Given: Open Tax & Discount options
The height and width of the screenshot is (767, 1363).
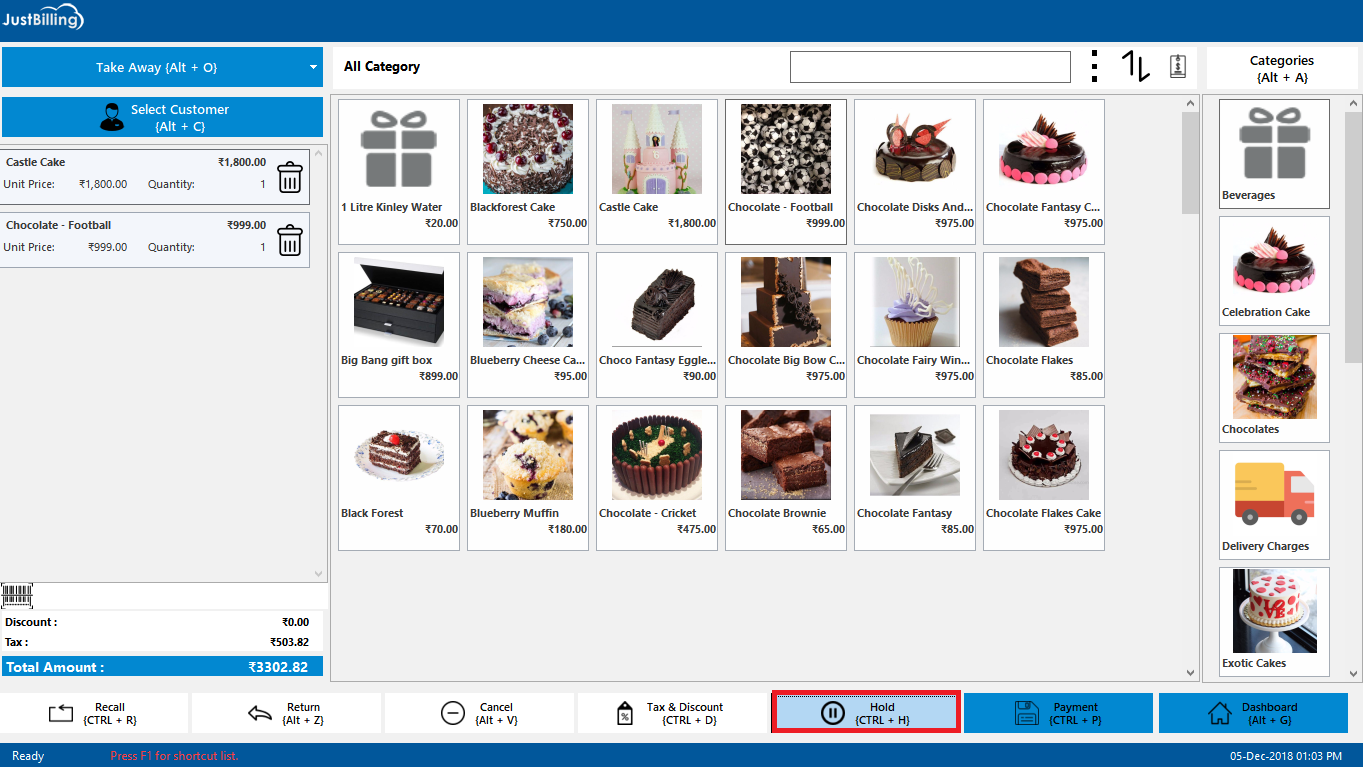Looking at the screenshot, I should pos(672,713).
